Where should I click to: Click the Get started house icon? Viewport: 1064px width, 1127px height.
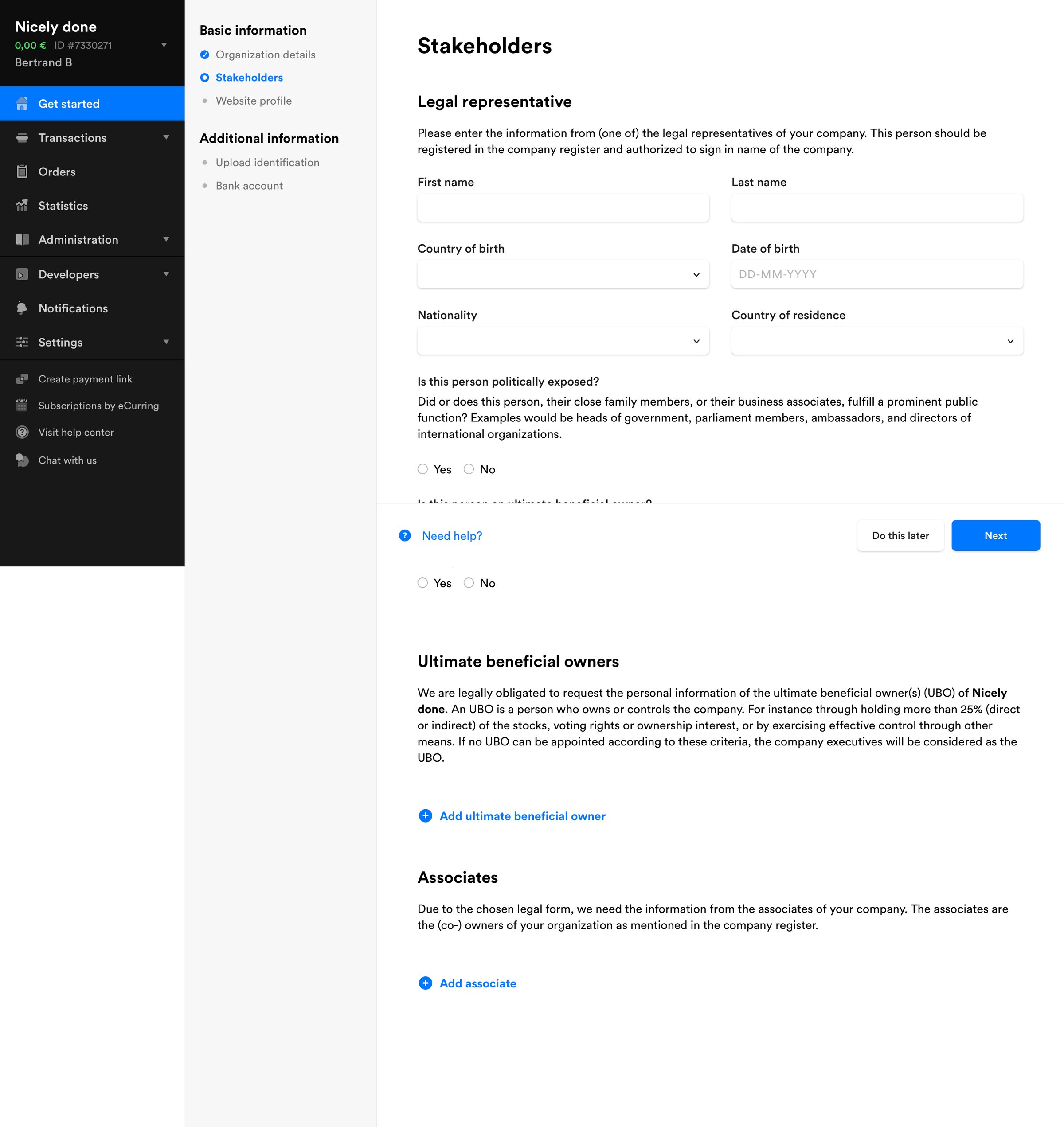coord(22,104)
